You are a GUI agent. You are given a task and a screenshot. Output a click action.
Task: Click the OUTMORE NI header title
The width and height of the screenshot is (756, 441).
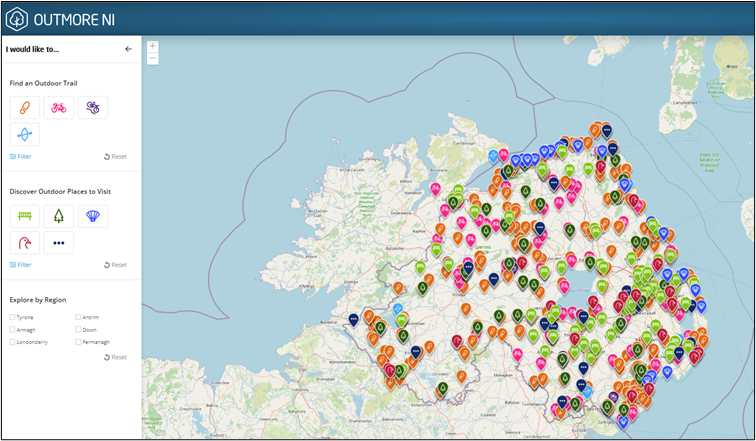[74, 20]
